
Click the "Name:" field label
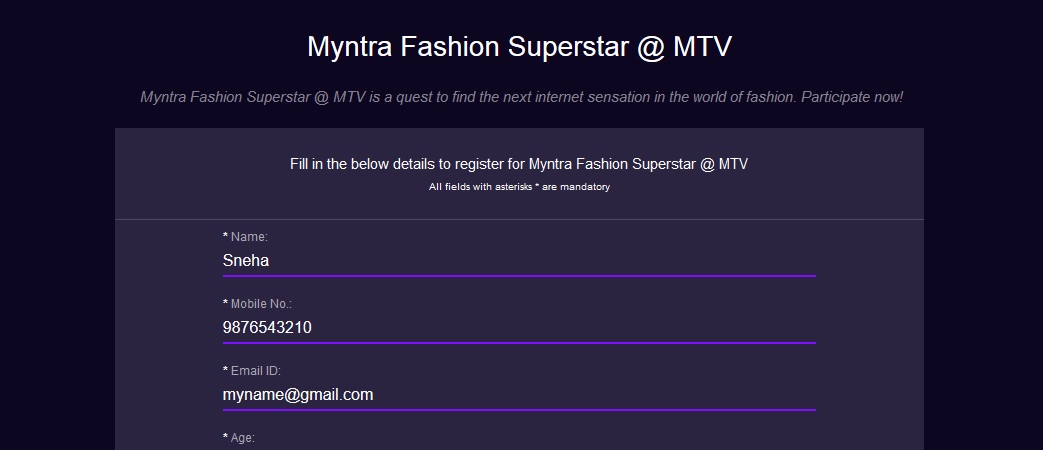pyautogui.click(x=249, y=237)
